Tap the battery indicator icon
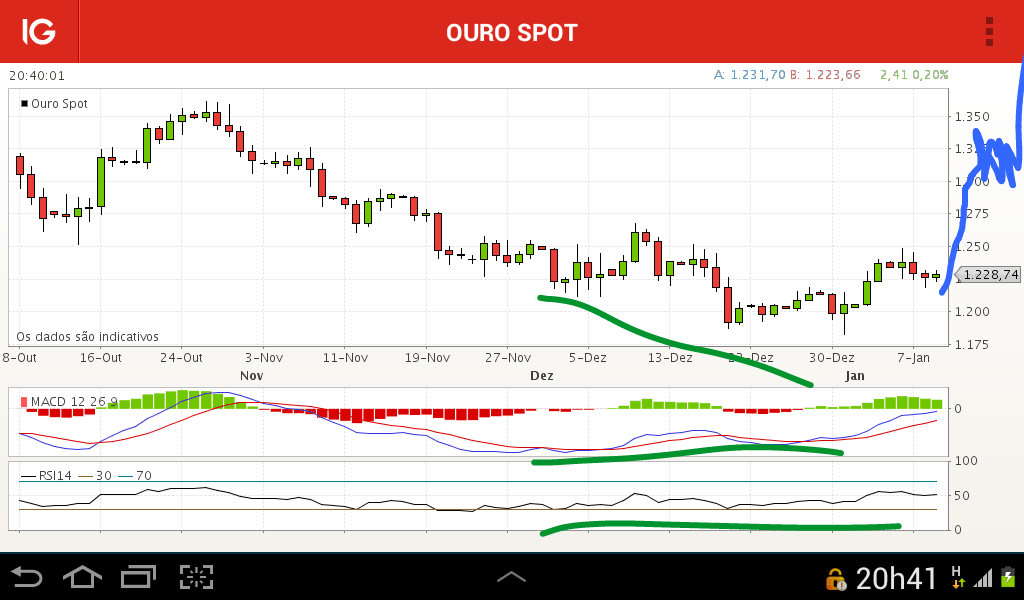The height and width of the screenshot is (600, 1024). coord(1008,577)
